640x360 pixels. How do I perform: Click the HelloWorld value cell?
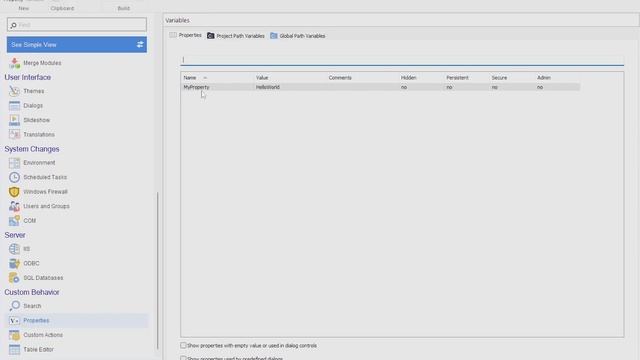[x=268, y=87]
